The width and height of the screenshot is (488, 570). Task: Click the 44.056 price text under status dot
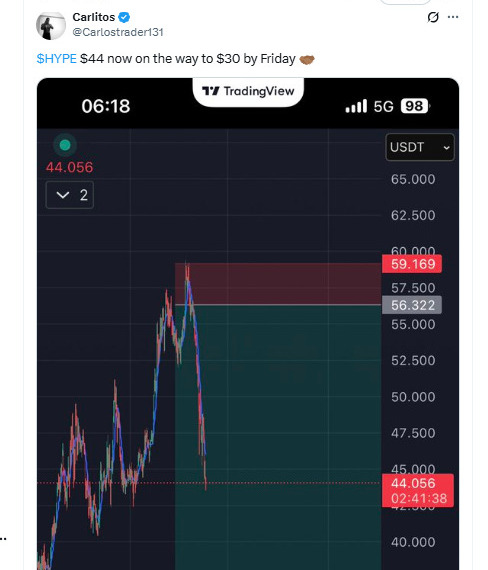coord(69,168)
